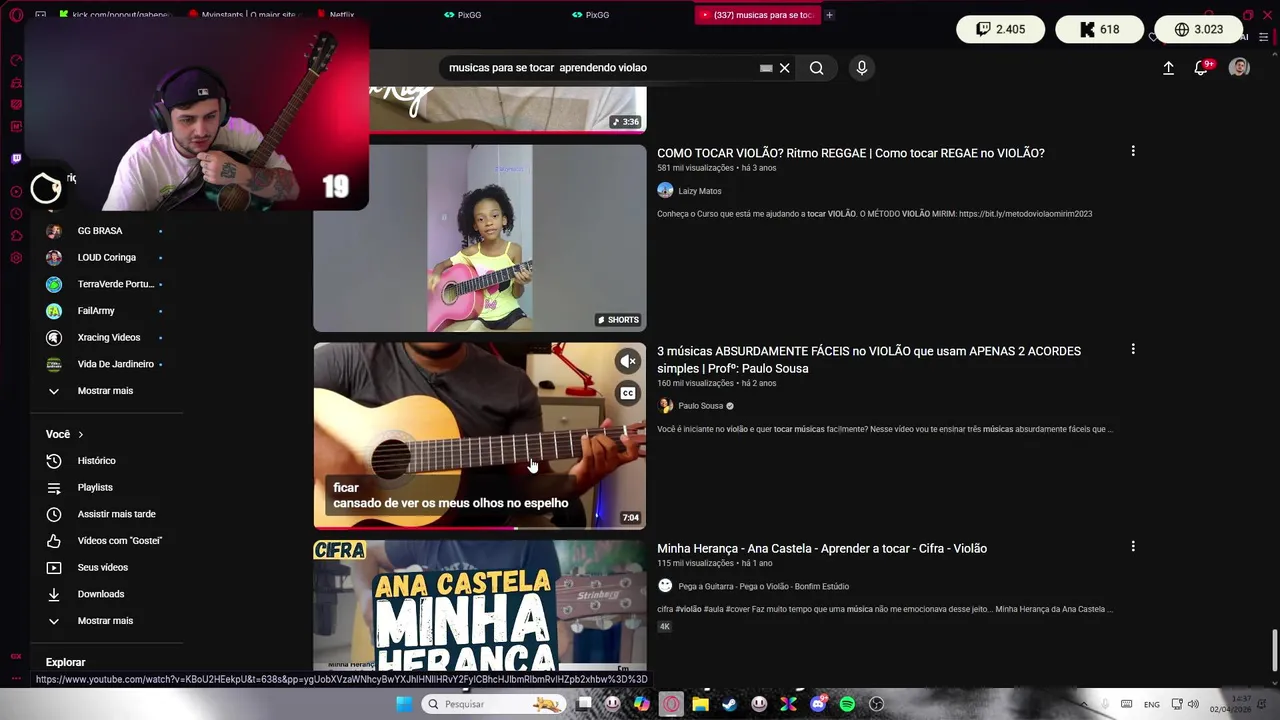Play the girl with pink guitar Shorts thumbnail
The image size is (1280, 720).
[x=480, y=238]
